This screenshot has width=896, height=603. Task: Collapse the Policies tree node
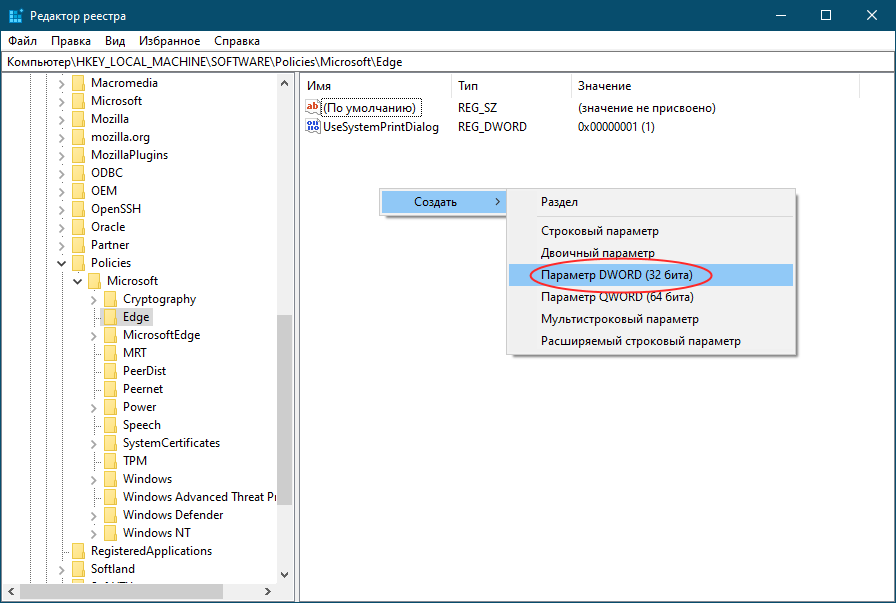(62, 263)
